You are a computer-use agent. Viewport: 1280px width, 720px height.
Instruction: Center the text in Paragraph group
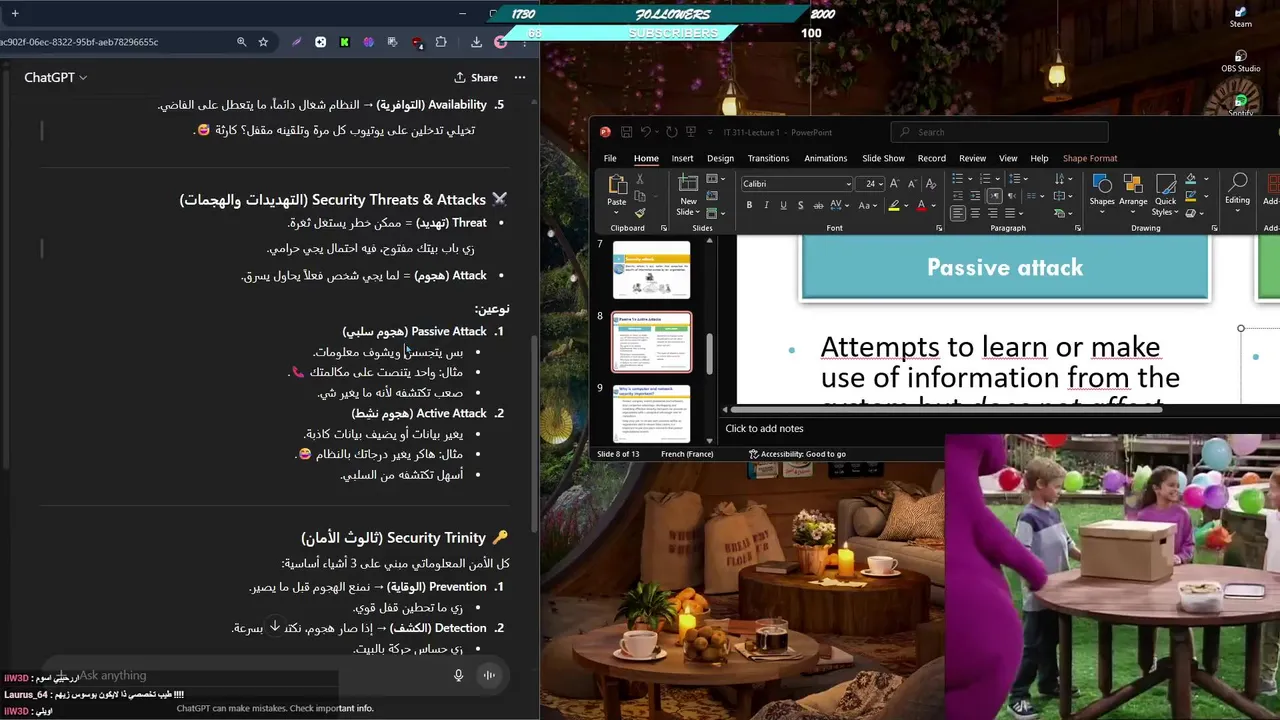click(x=975, y=213)
